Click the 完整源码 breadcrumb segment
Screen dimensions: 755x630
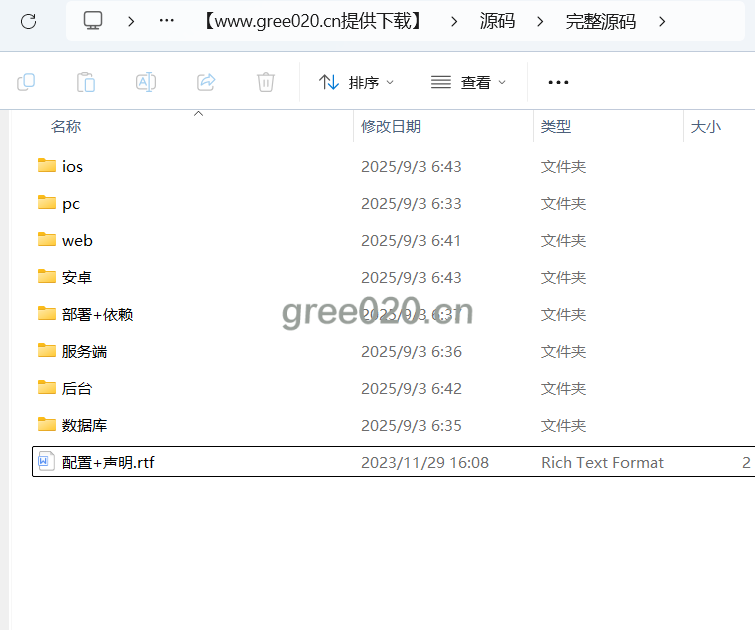pos(600,21)
